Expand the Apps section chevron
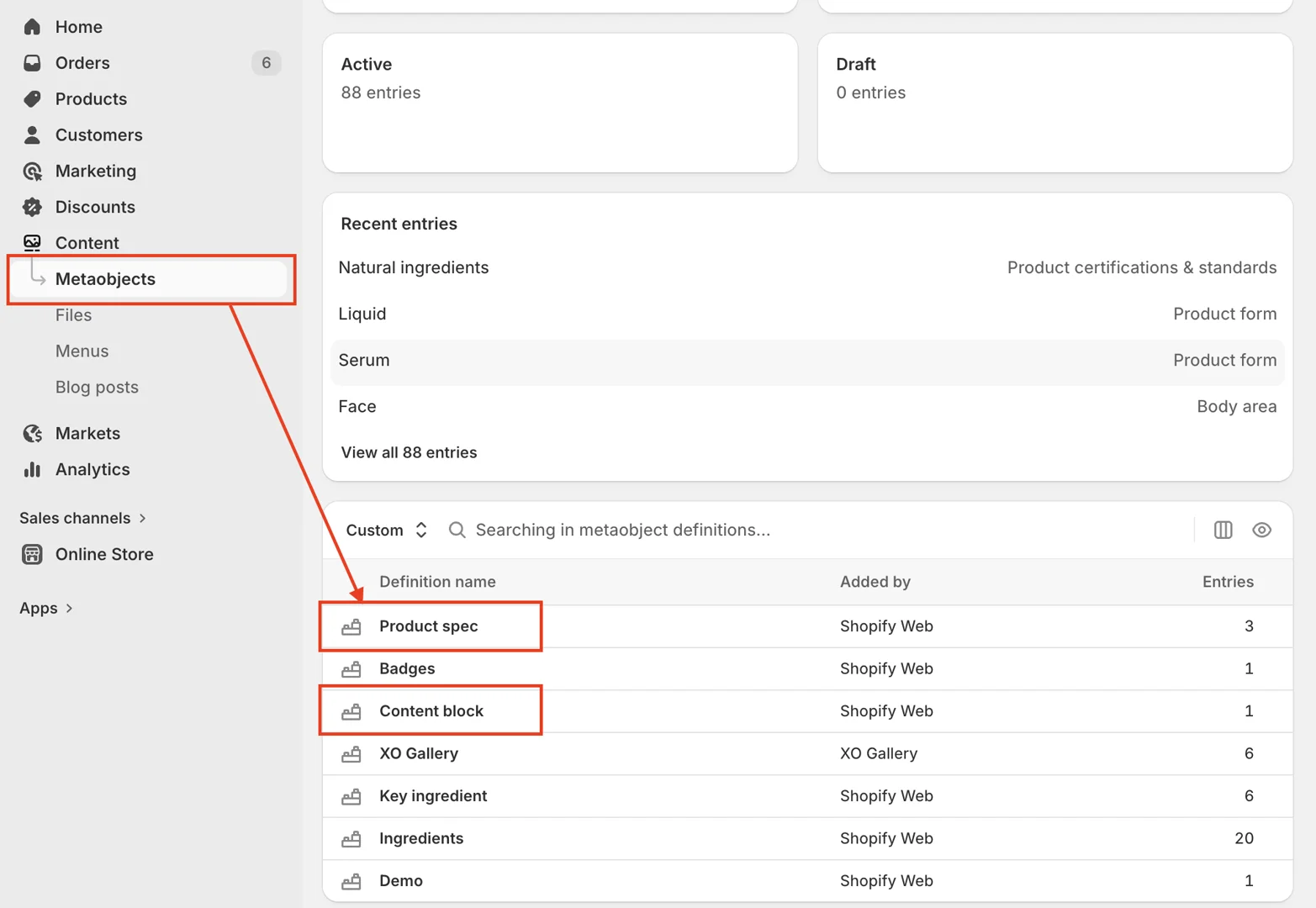 click(69, 608)
